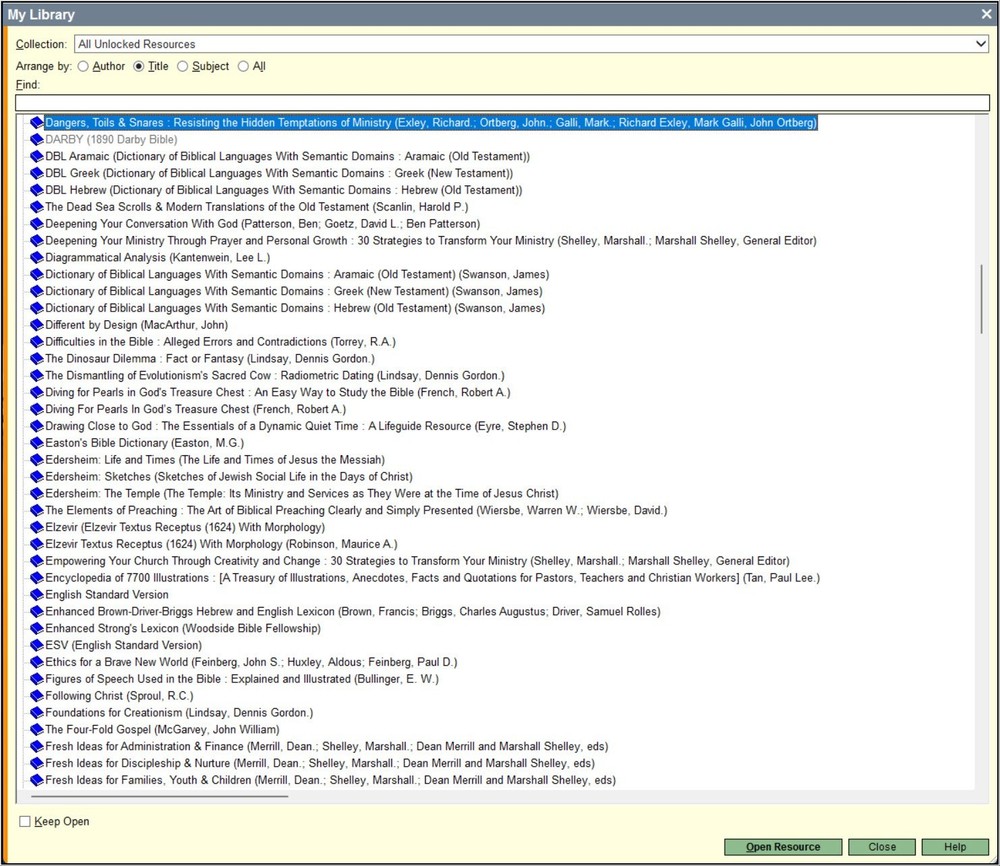
Task: Select Dictionary of Biblical Languages Aramaic (Swanson)
Action: tap(297, 274)
